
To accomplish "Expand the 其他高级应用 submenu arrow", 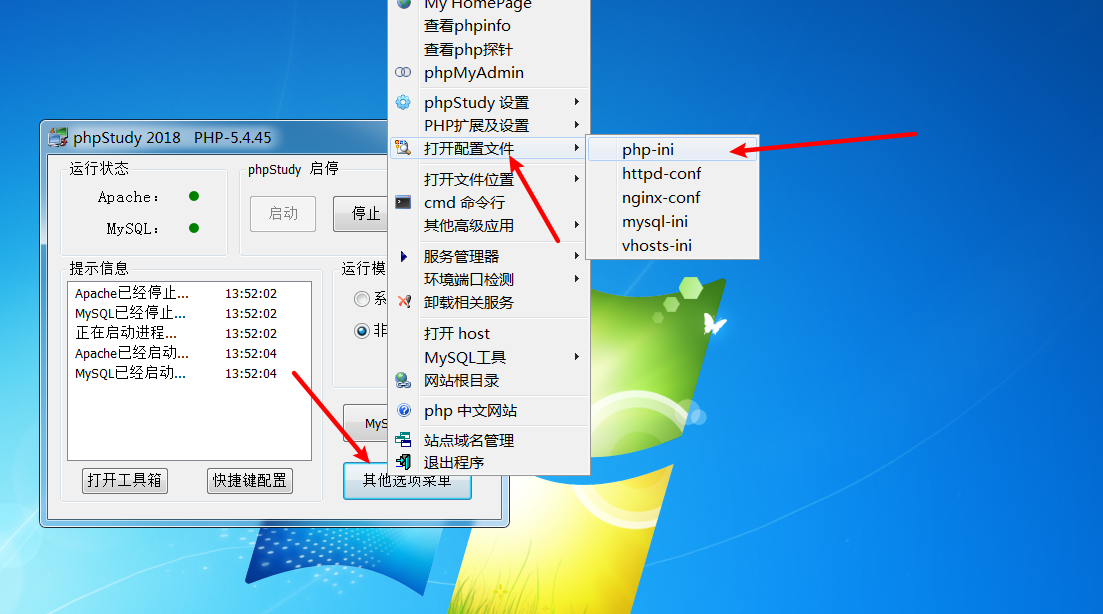I will [577, 225].
